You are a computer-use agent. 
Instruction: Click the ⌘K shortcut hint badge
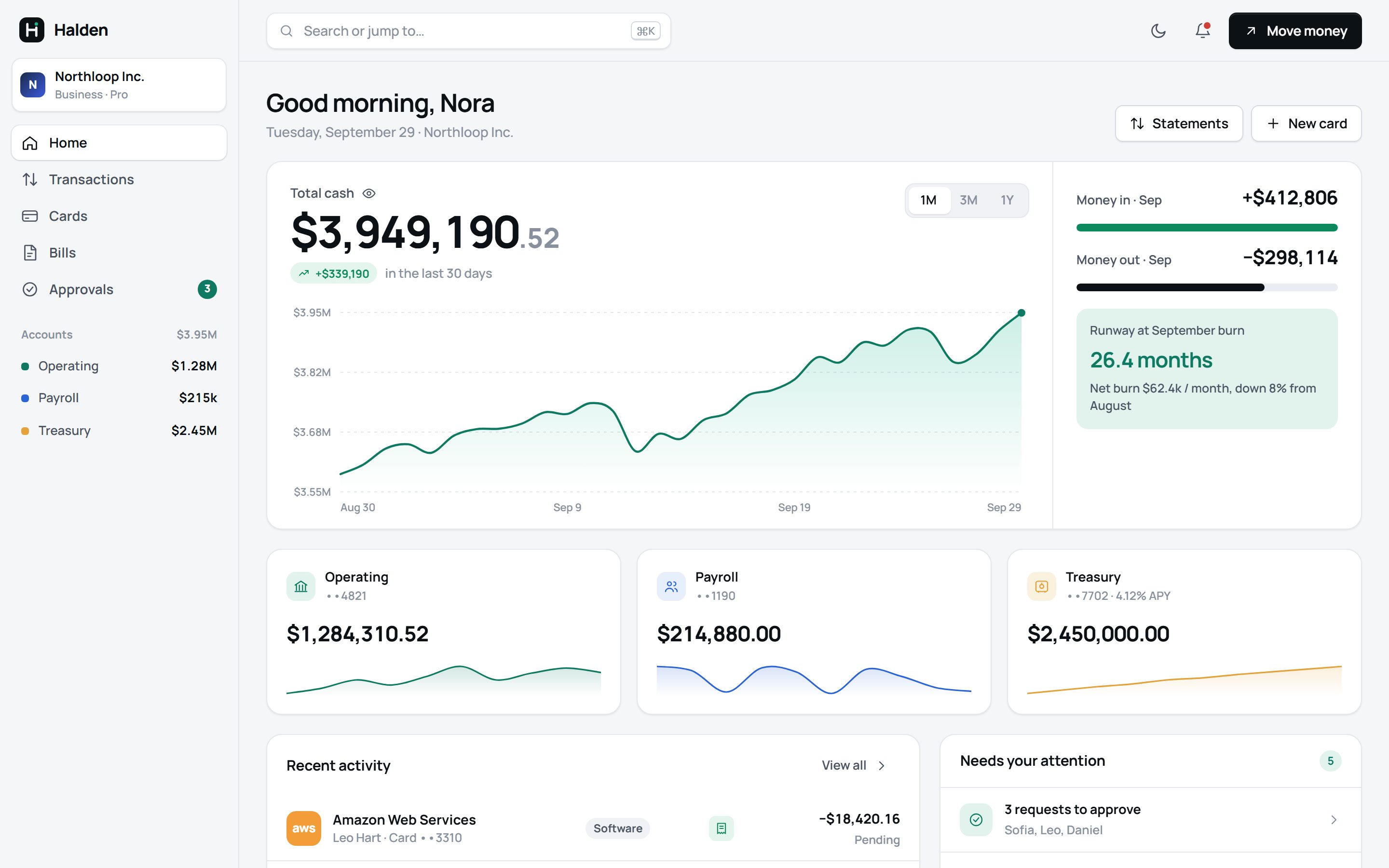tap(646, 31)
